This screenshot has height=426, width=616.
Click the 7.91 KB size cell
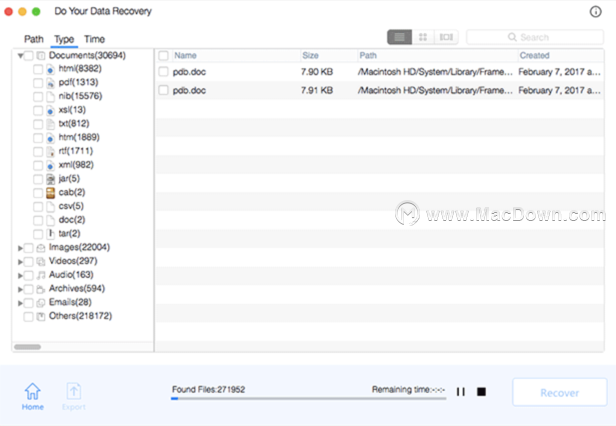[317, 90]
